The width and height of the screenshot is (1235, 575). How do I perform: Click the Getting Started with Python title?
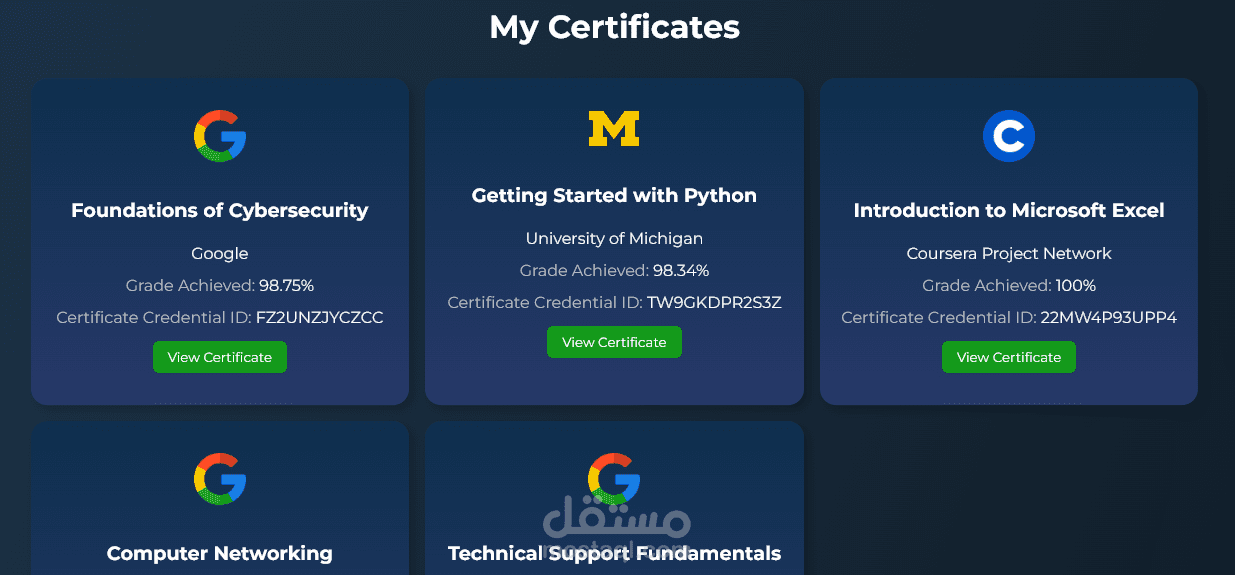tap(614, 195)
